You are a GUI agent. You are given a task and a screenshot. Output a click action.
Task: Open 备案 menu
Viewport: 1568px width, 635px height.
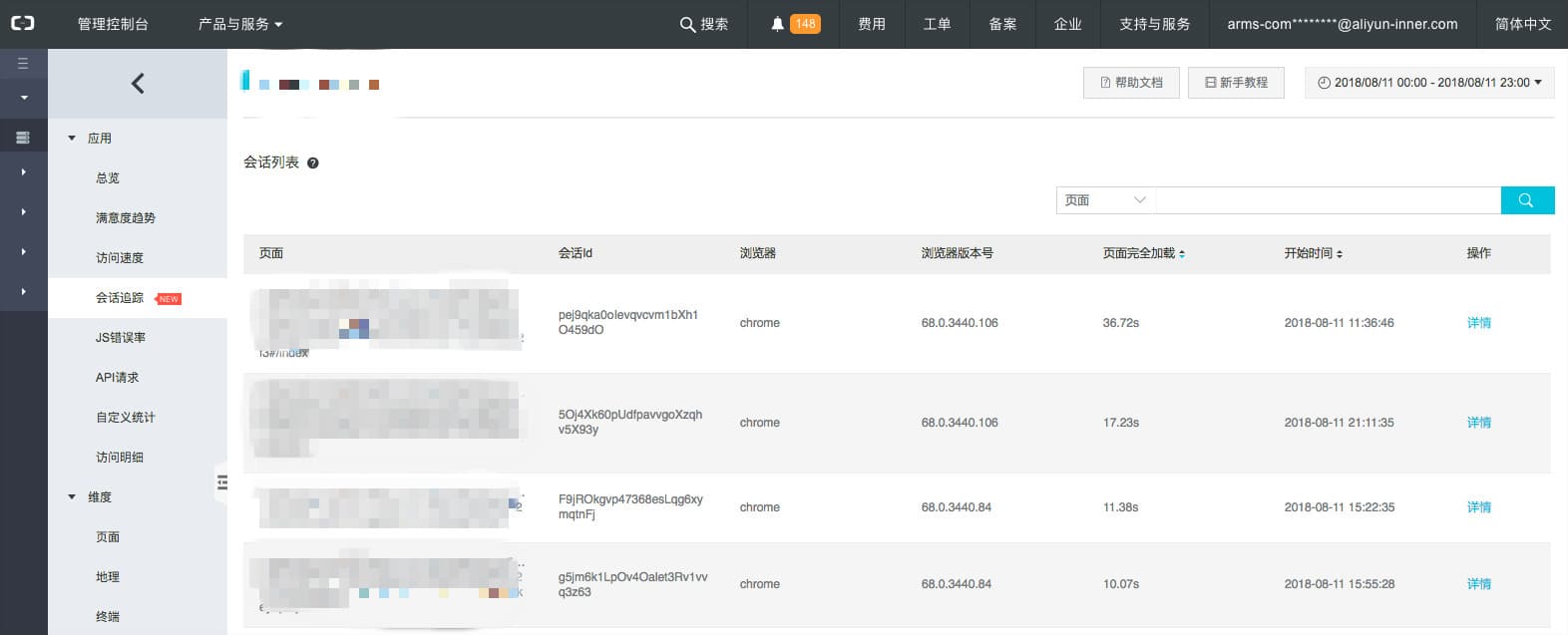(x=1002, y=24)
